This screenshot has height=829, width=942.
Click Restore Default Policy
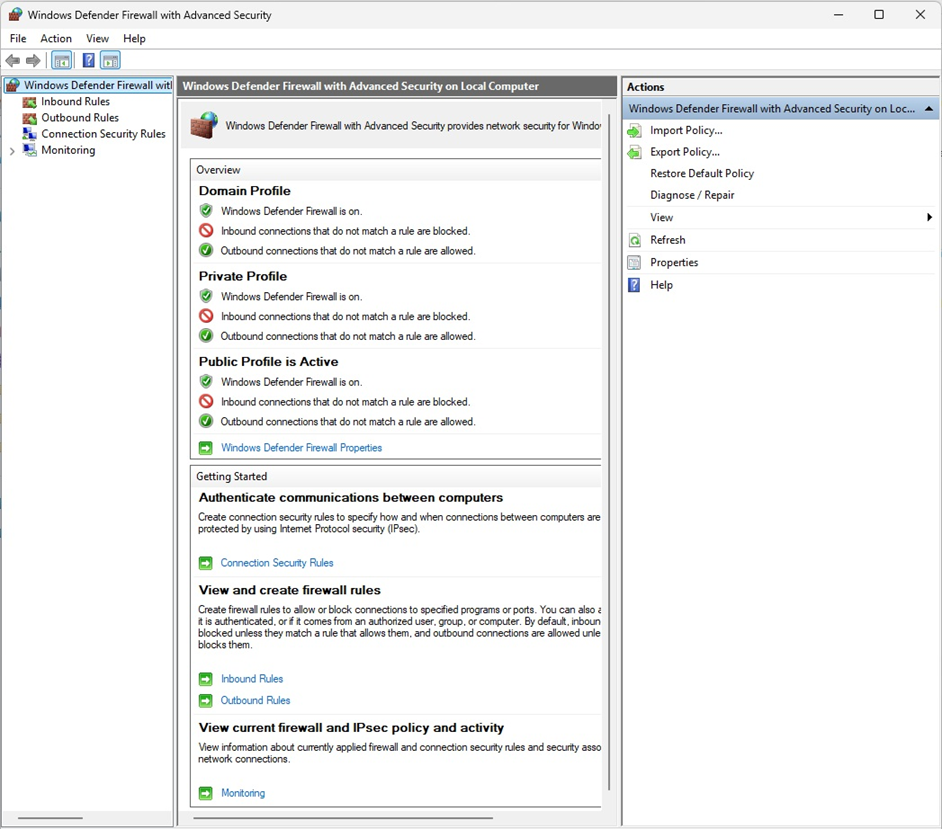coord(702,173)
